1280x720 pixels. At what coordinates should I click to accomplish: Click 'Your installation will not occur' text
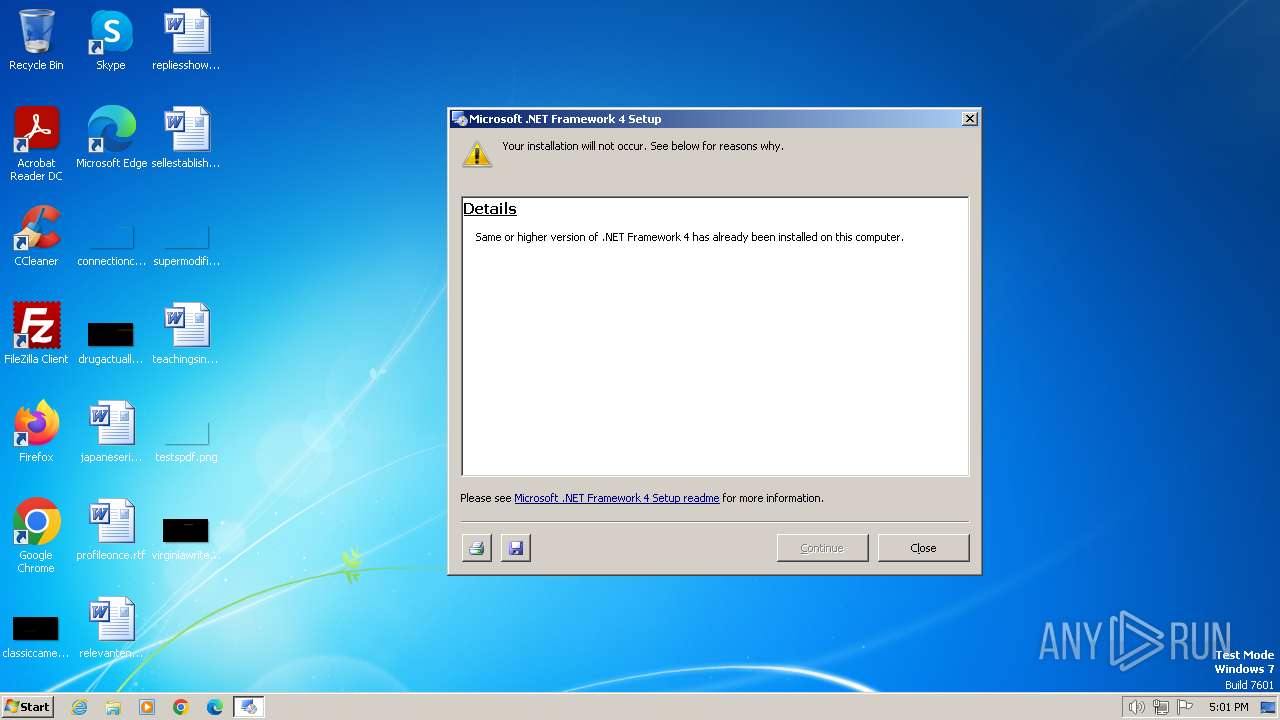click(643, 146)
